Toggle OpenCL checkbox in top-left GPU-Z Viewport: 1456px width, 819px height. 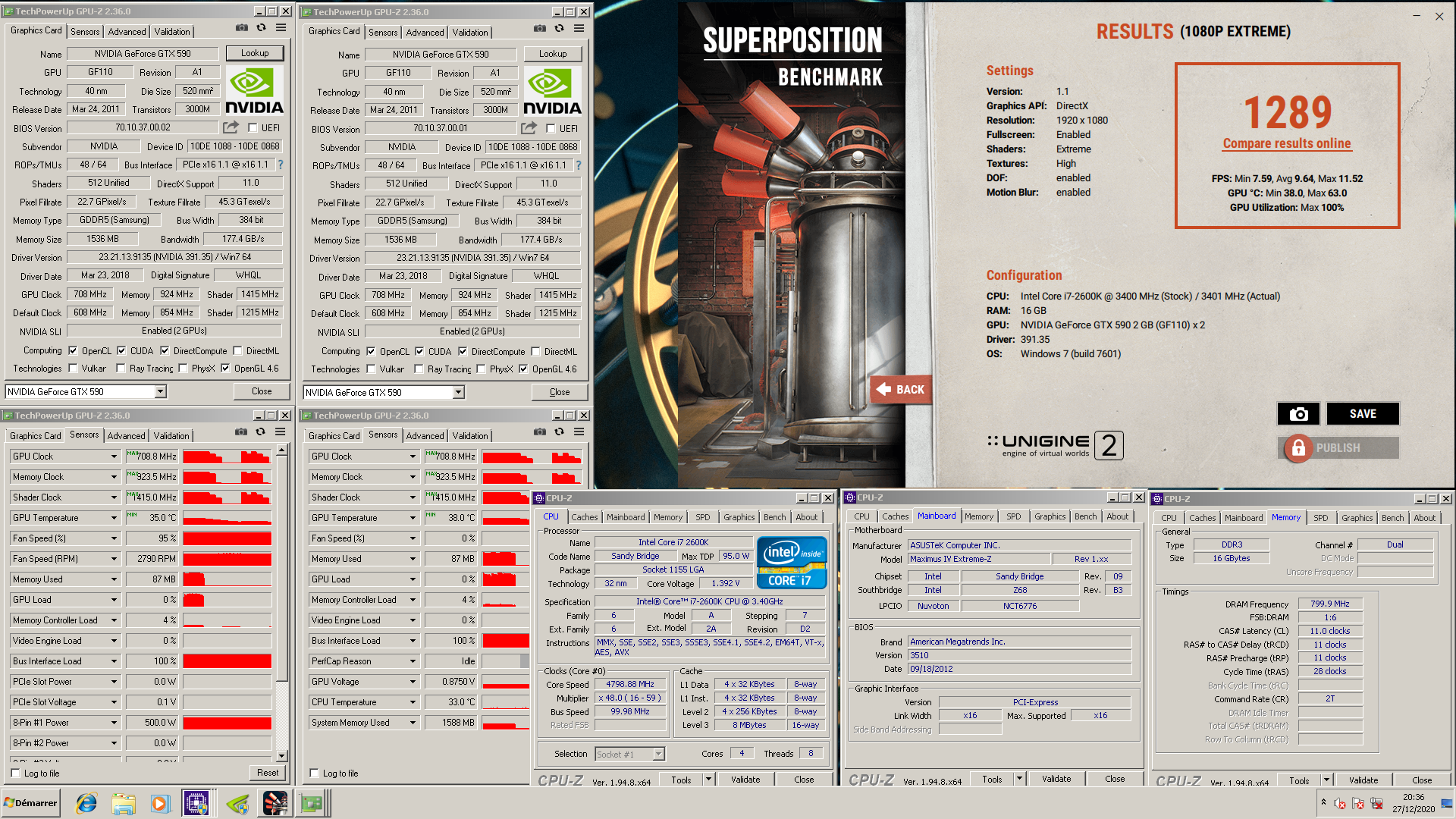point(73,351)
